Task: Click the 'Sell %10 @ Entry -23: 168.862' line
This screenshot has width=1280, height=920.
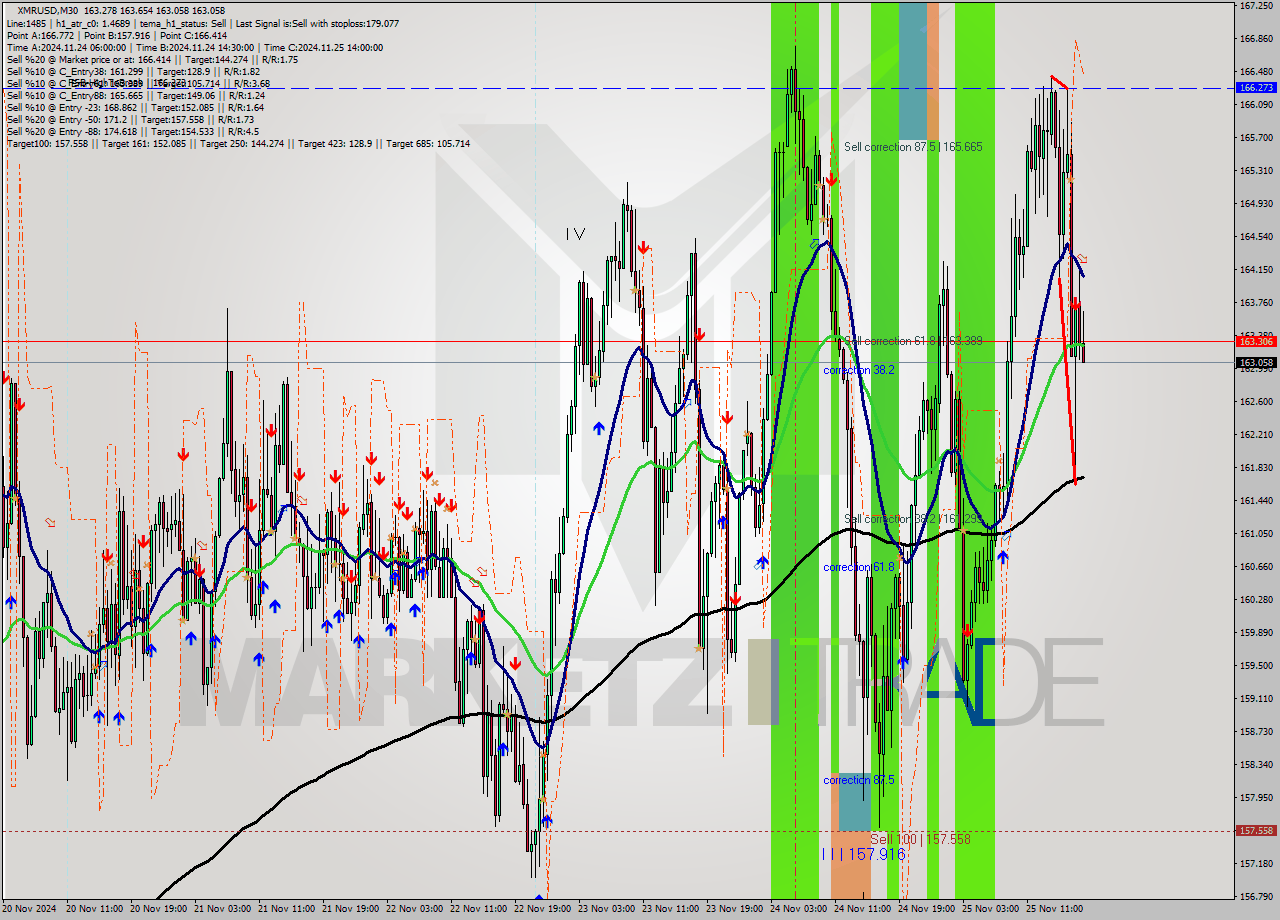Action: tap(135, 107)
